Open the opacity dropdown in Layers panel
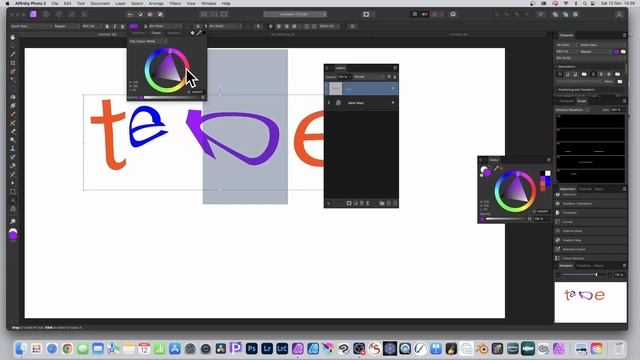This screenshot has width=640, height=360. (x=343, y=77)
